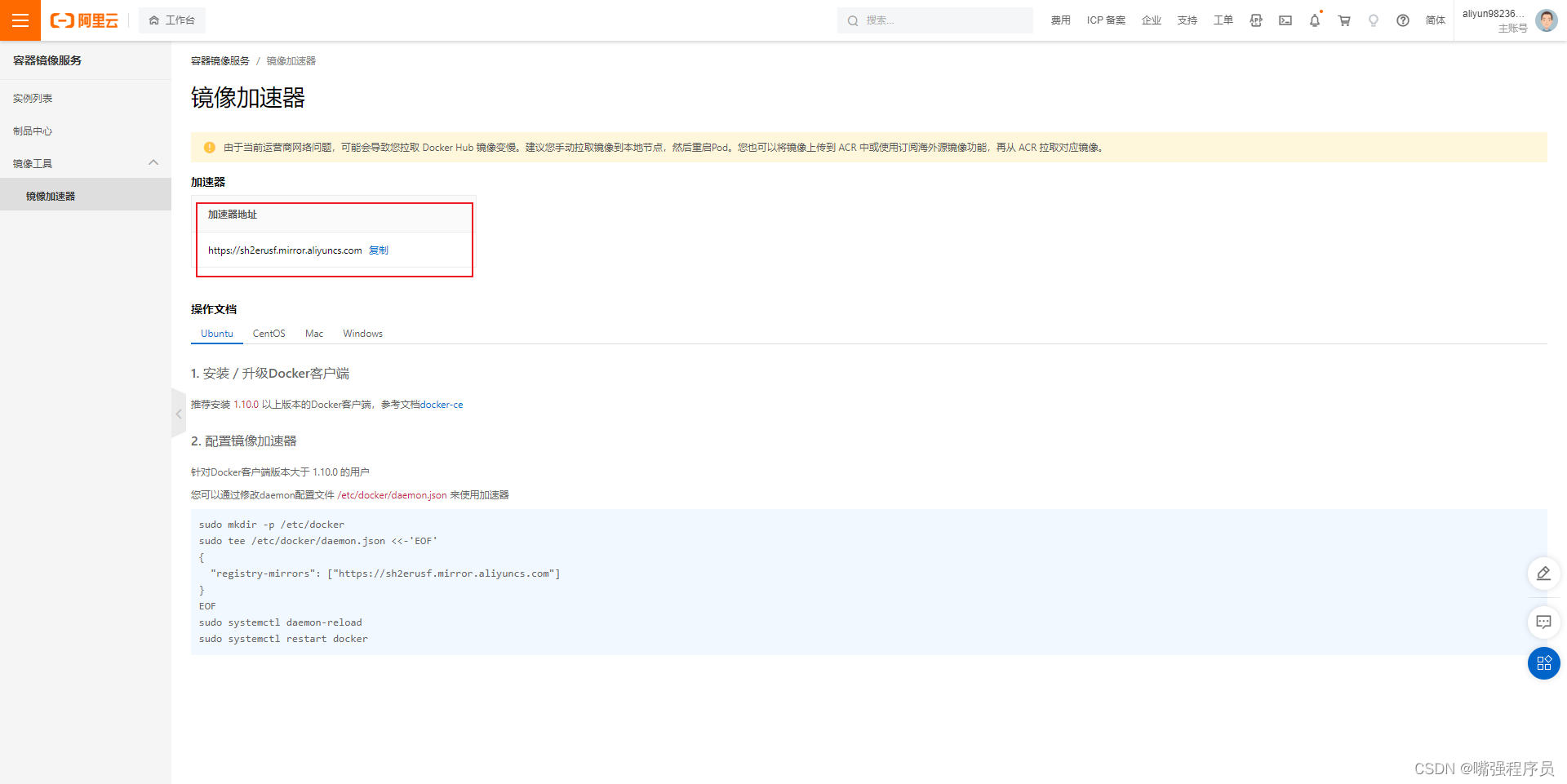The height and width of the screenshot is (784, 1567).
Task: Click the /etc/docker/daemon.json path text
Action: tap(393, 495)
